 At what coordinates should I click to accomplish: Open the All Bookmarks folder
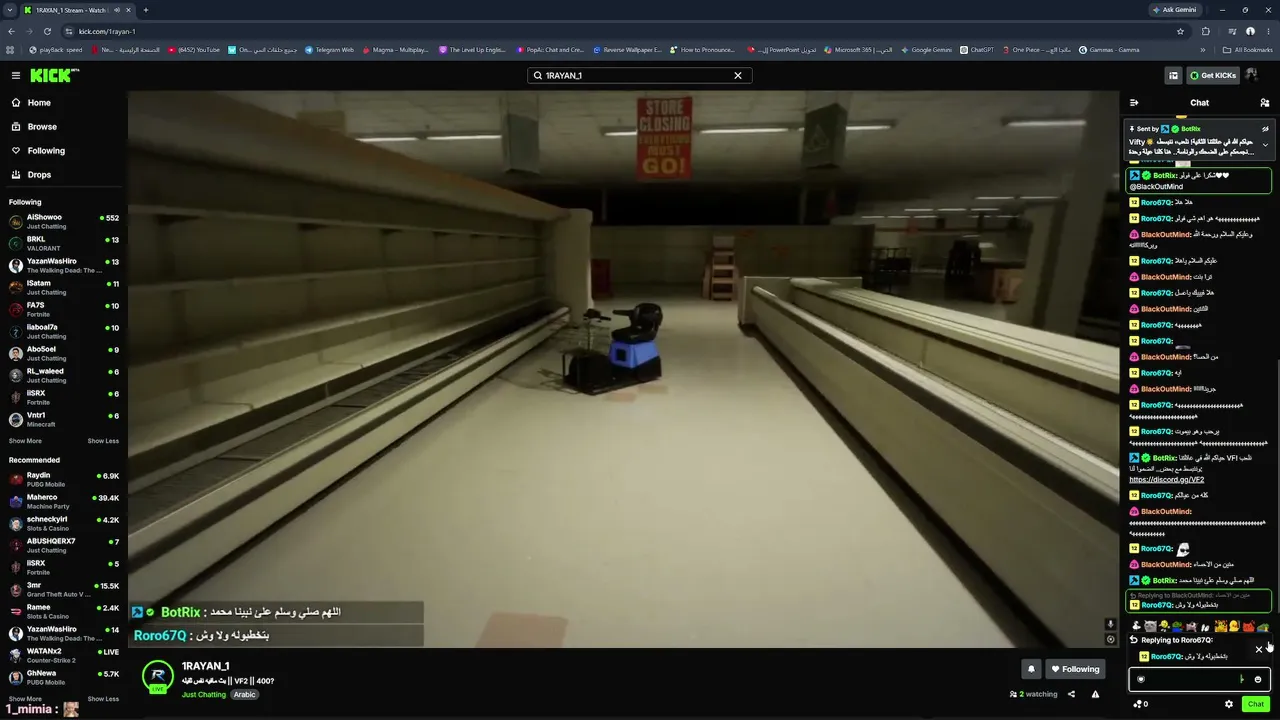point(1247,50)
